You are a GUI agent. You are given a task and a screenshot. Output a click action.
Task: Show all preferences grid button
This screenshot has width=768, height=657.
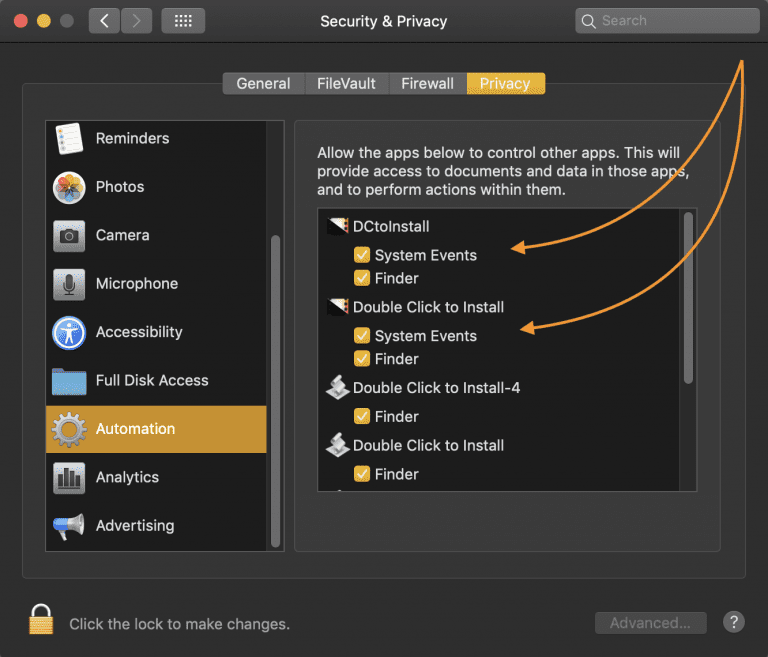coord(183,21)
